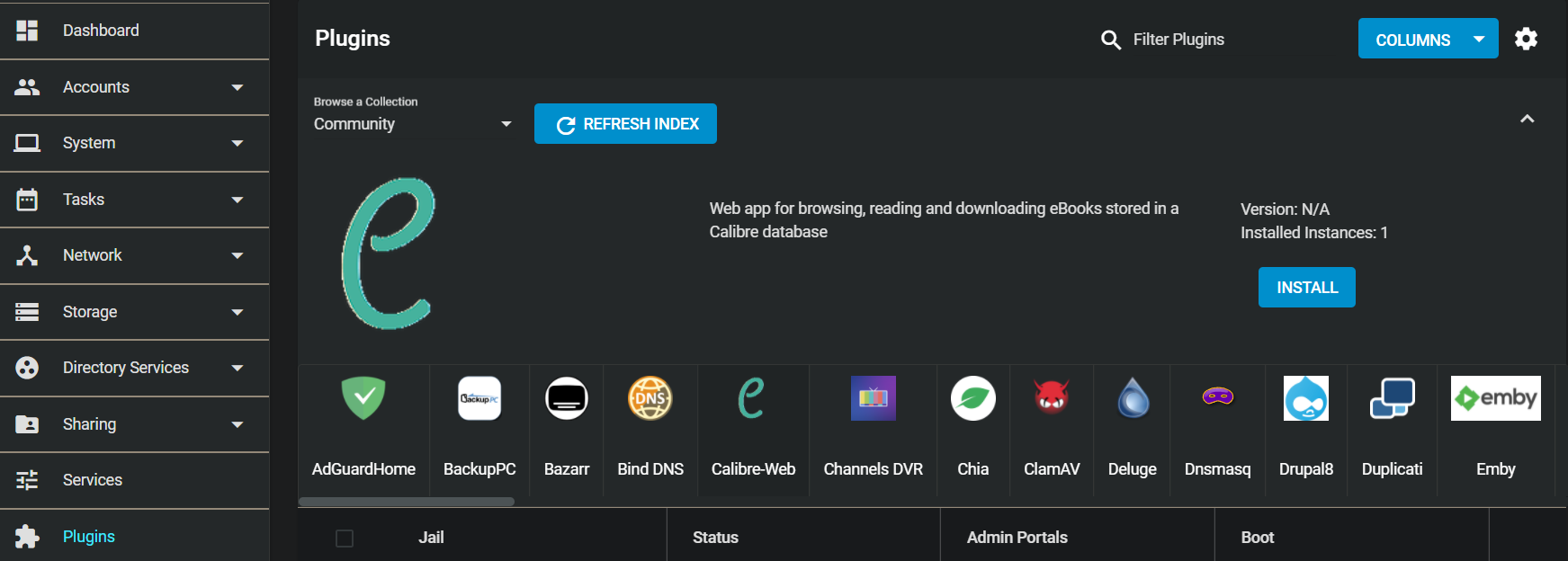
Task: Click the Sharing folder icon
Action: (27, 424)
